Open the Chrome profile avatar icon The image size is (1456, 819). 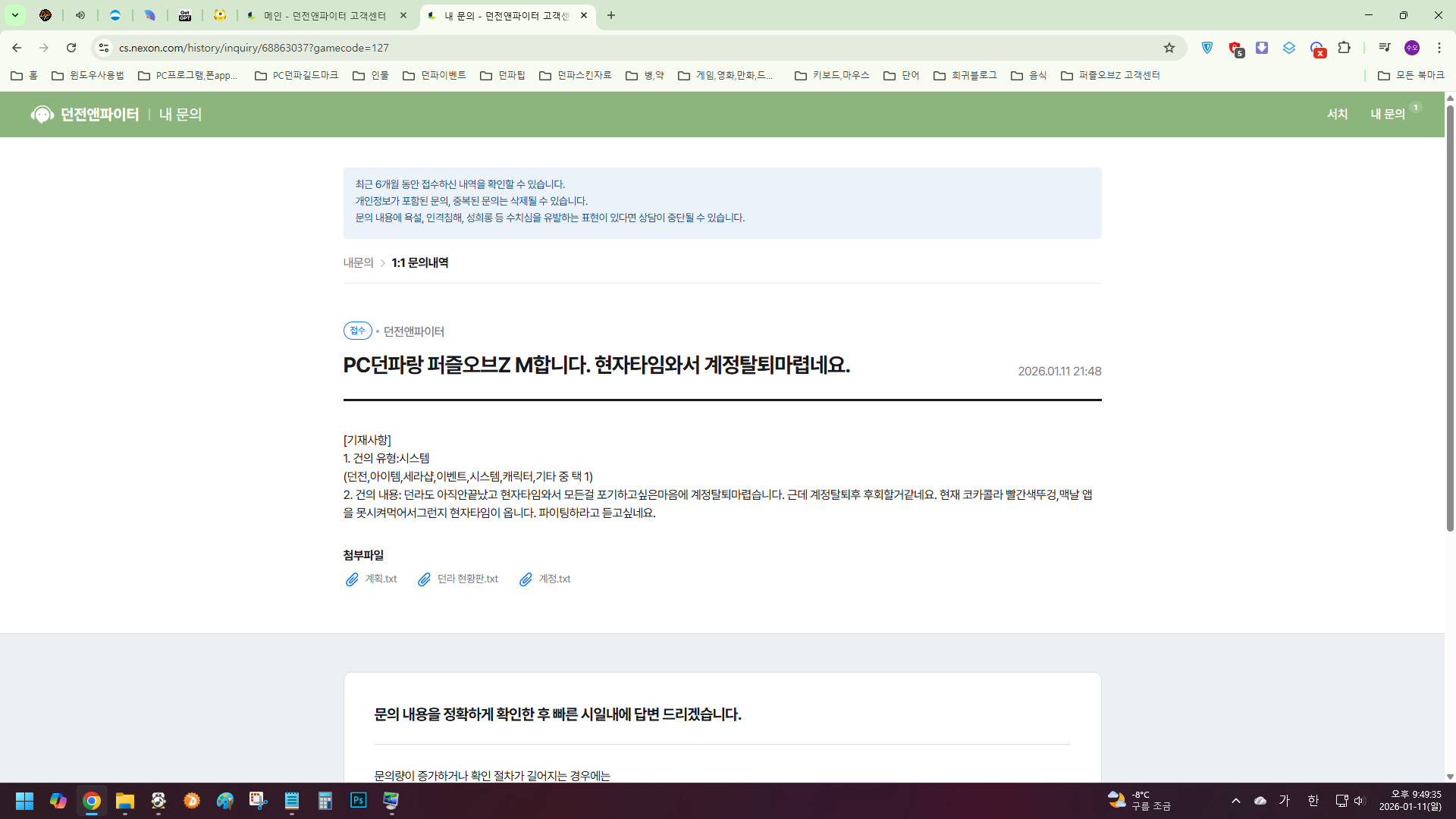1411,48
